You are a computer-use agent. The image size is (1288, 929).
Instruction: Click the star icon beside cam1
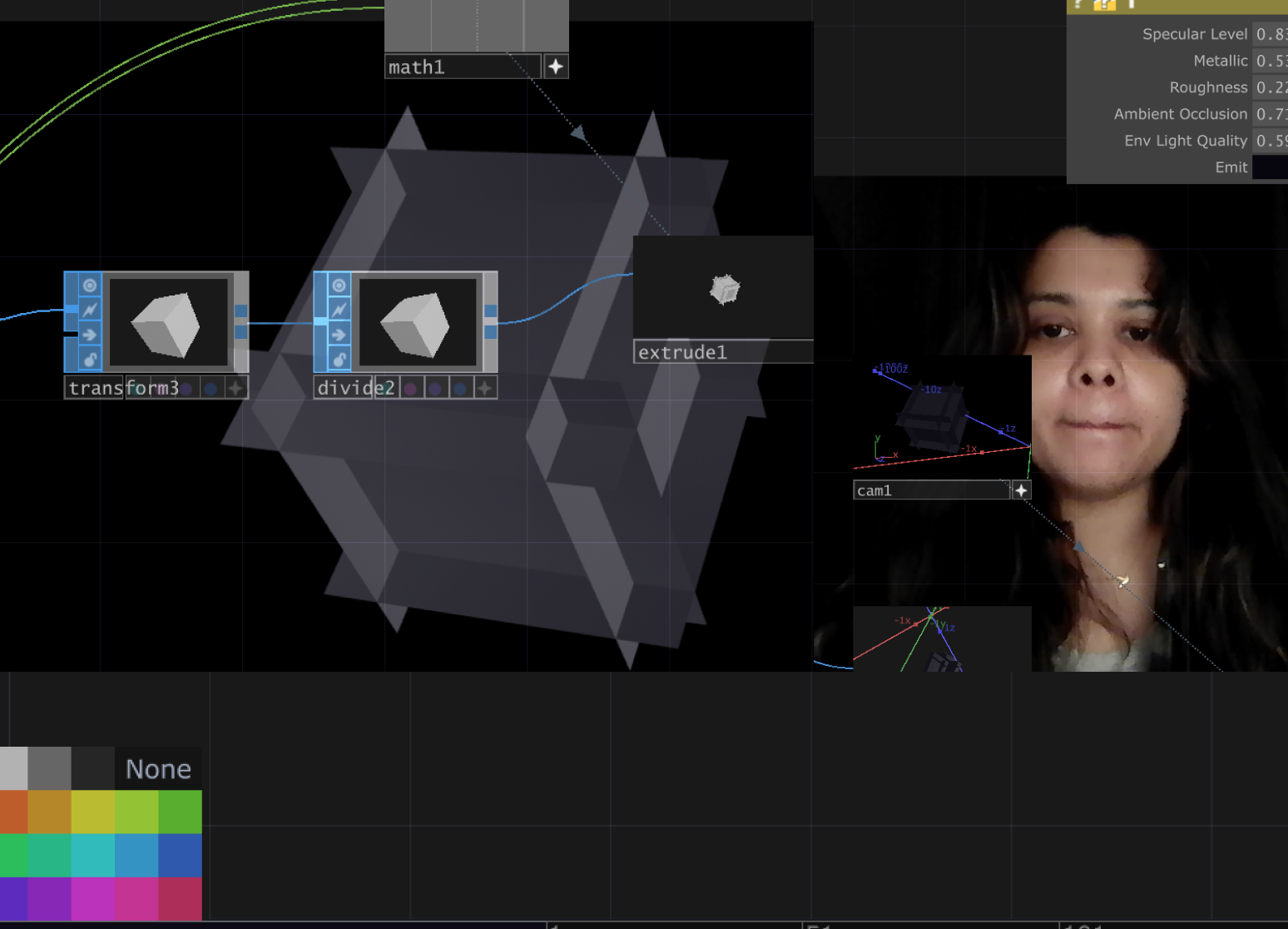1021,490
